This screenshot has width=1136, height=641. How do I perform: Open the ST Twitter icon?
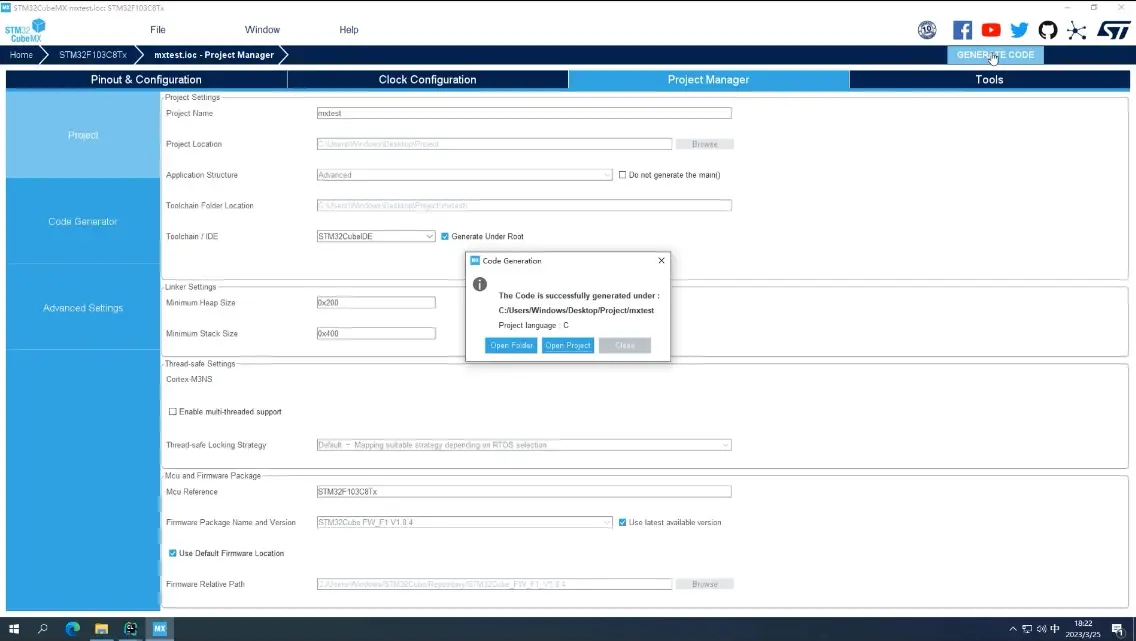tap(1019, 30)
